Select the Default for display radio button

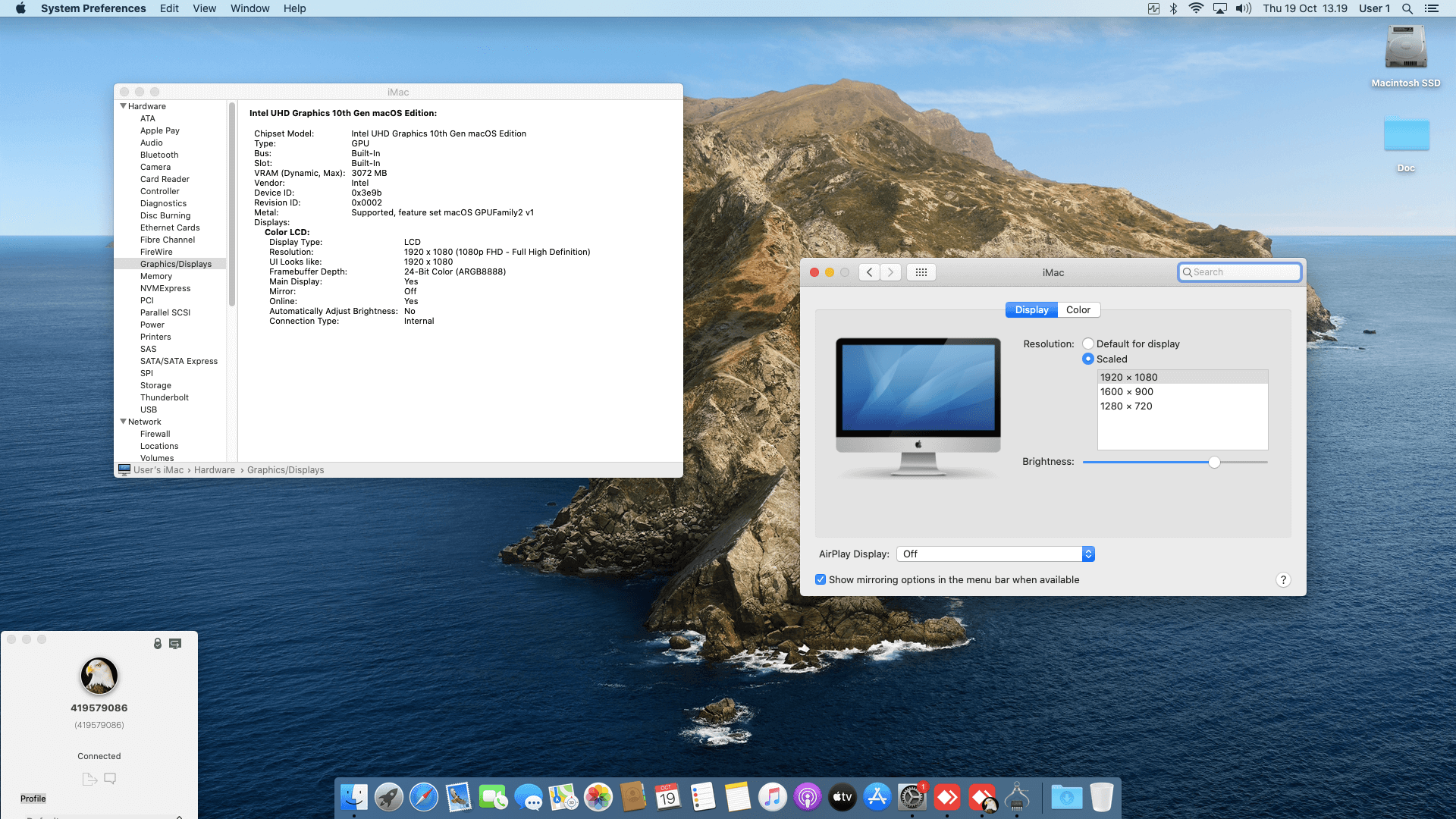coord(1088,344)
